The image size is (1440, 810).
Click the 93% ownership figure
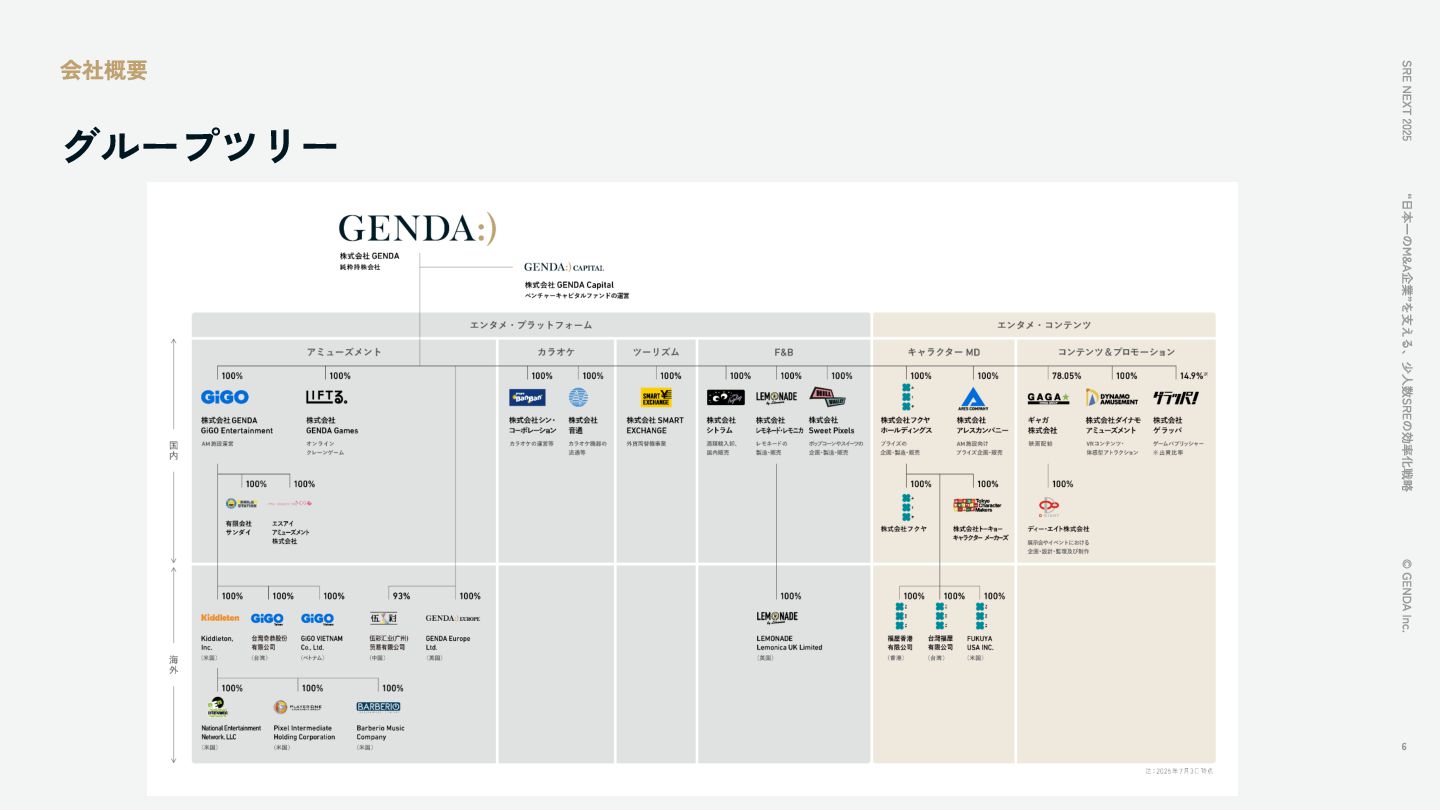click(x=401, y=596)
